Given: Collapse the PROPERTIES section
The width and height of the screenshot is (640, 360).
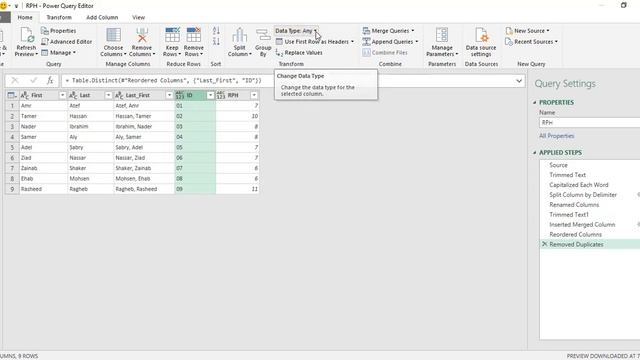Looking at the screenshot, I should coord(535,102).
